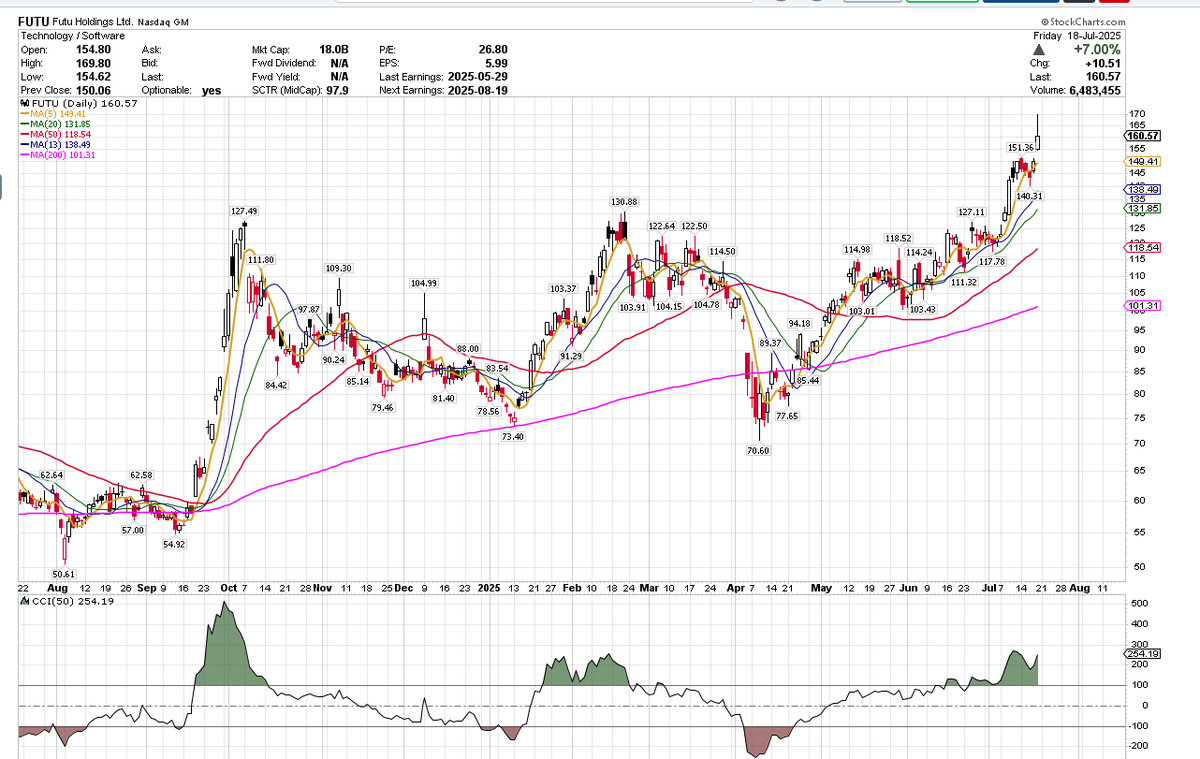Click the 54.92 September low label

[x=172, y=544]
